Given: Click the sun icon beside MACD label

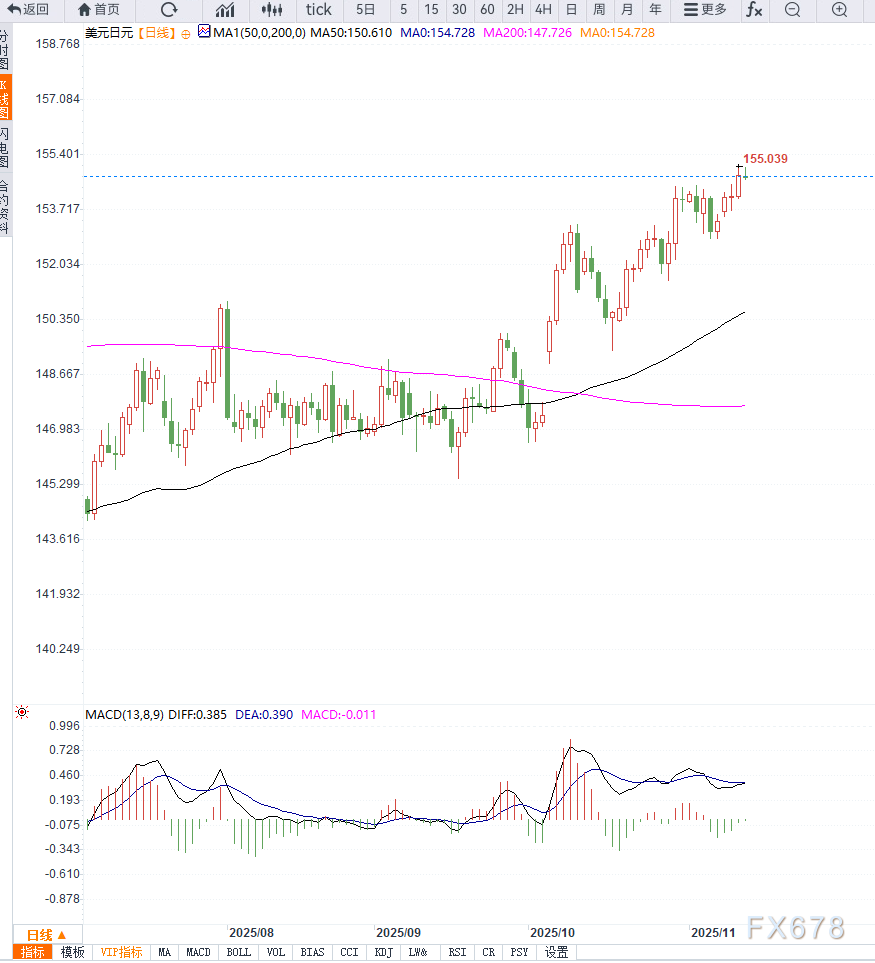Looking at the screenshot, I should pos(21,713).
